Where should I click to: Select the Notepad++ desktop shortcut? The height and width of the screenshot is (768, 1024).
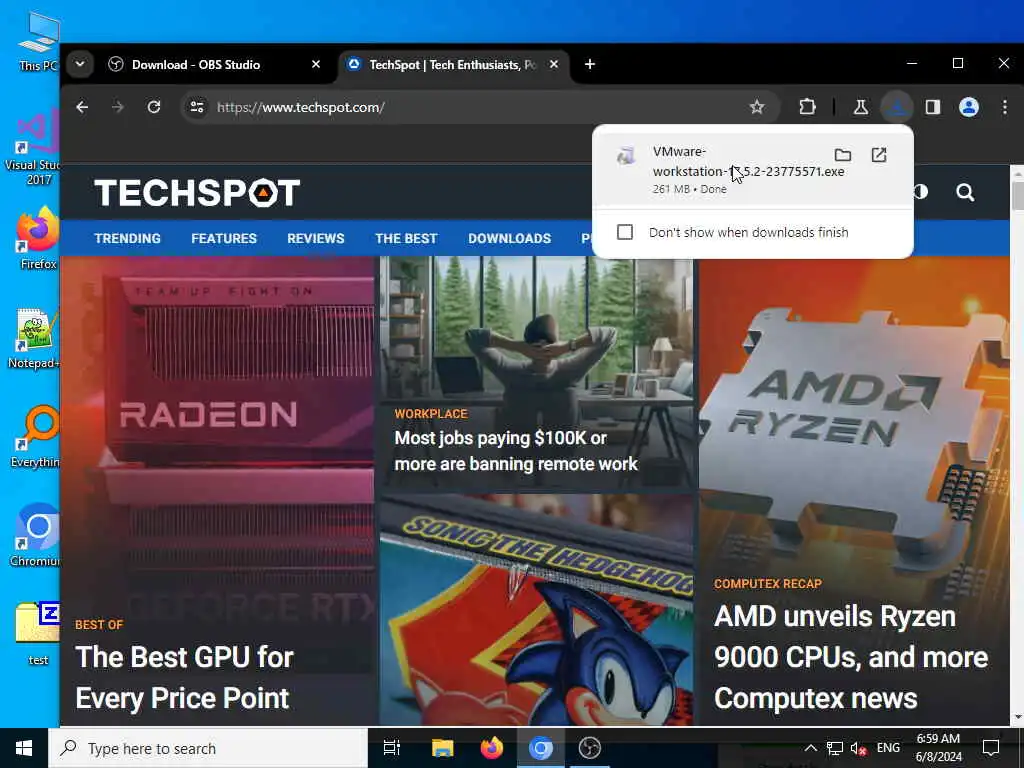[35, 338]
